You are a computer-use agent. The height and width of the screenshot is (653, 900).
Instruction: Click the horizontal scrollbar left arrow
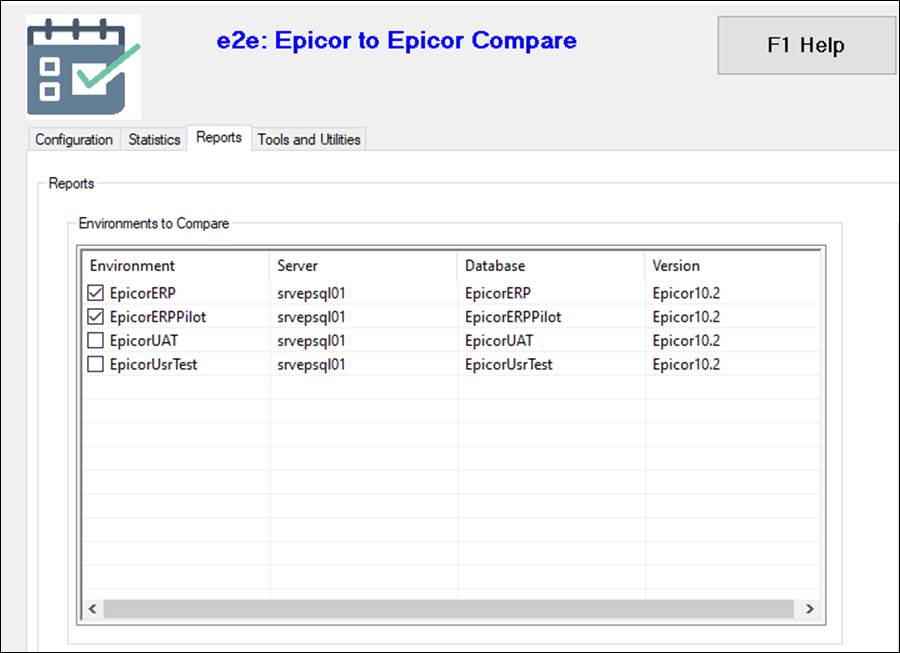pos(92,609)
